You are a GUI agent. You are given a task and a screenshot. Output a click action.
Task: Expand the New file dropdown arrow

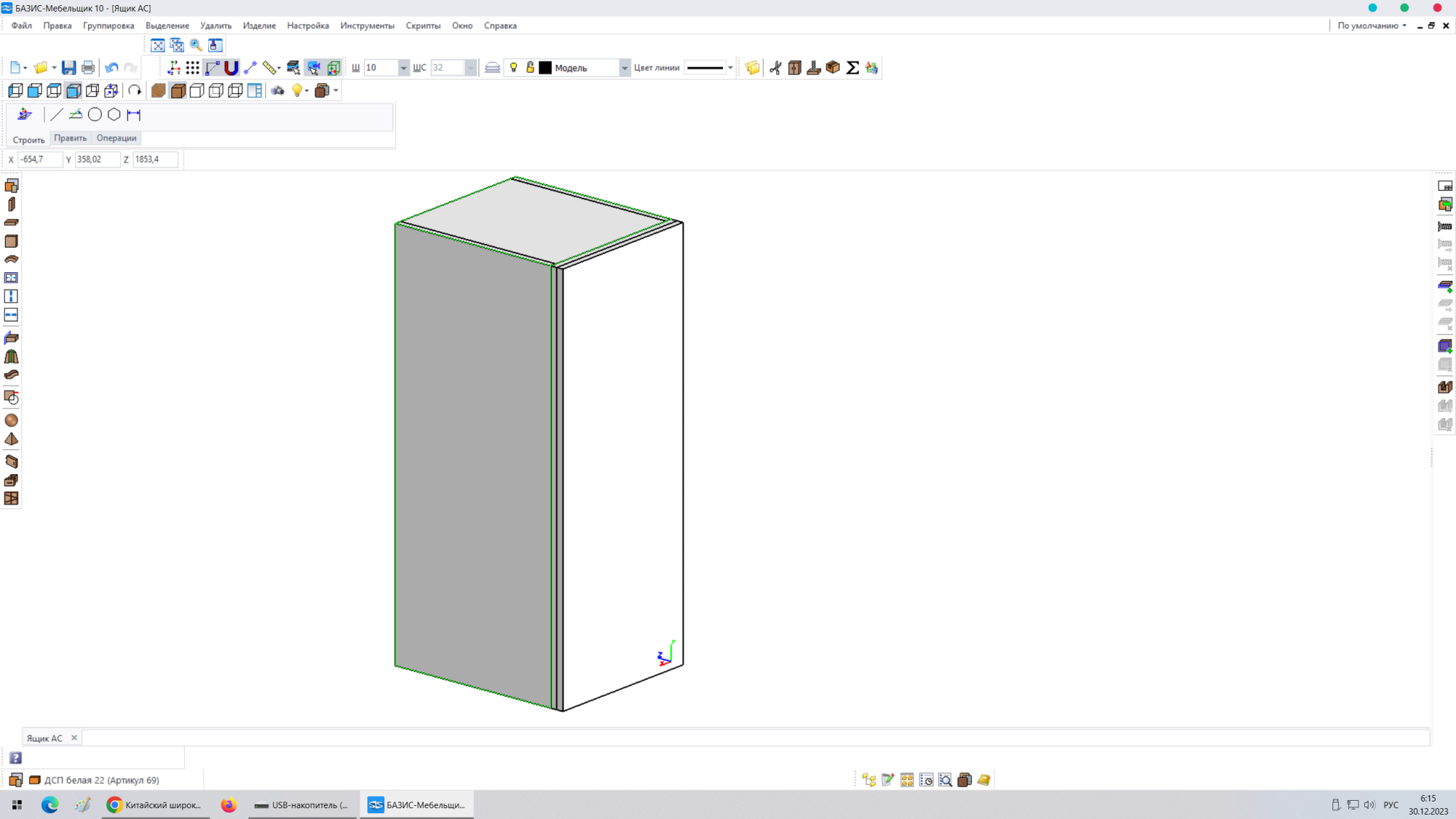[25, 68]
